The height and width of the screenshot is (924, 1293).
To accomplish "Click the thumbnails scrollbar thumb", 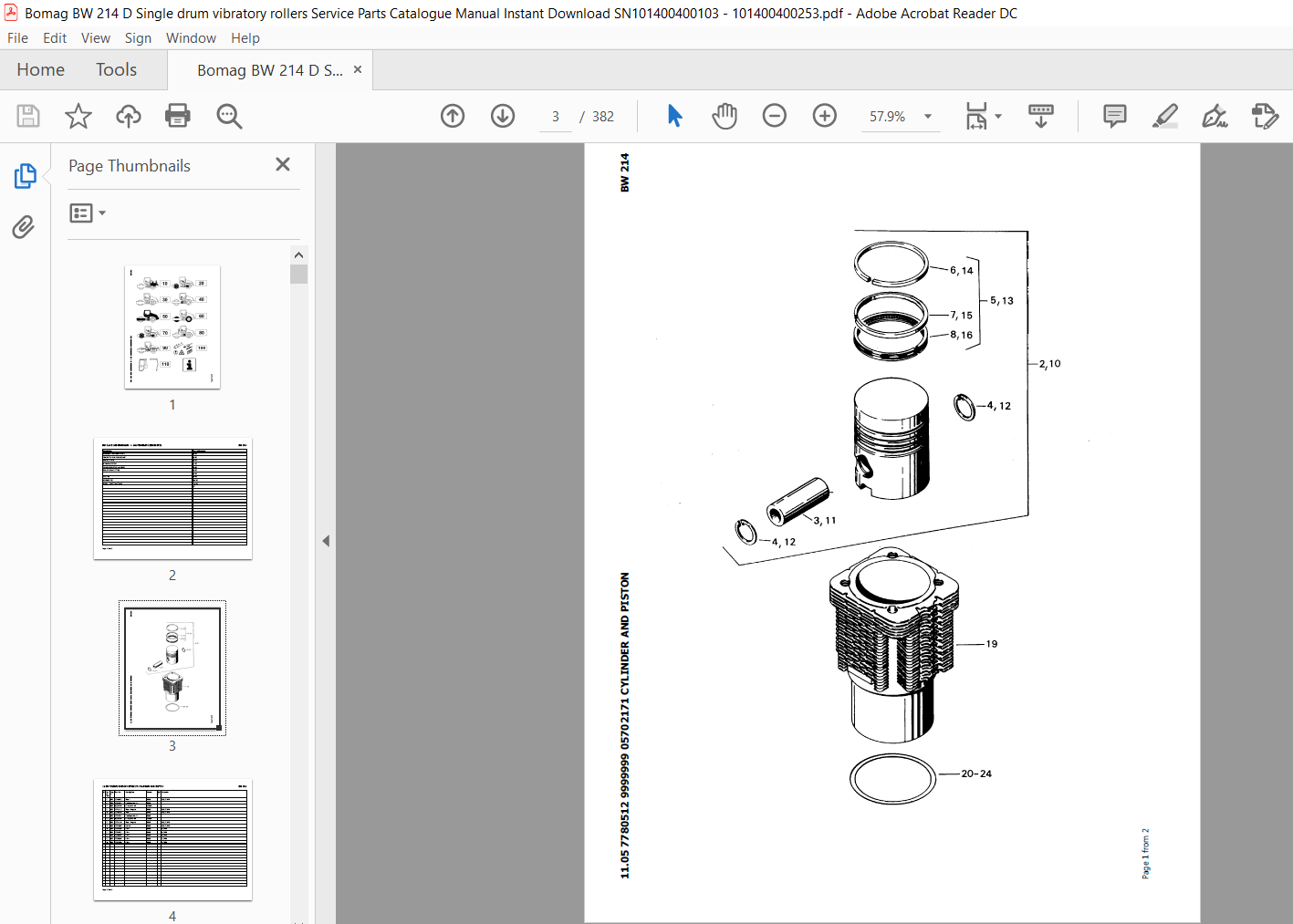I will (x=298, y=274).
